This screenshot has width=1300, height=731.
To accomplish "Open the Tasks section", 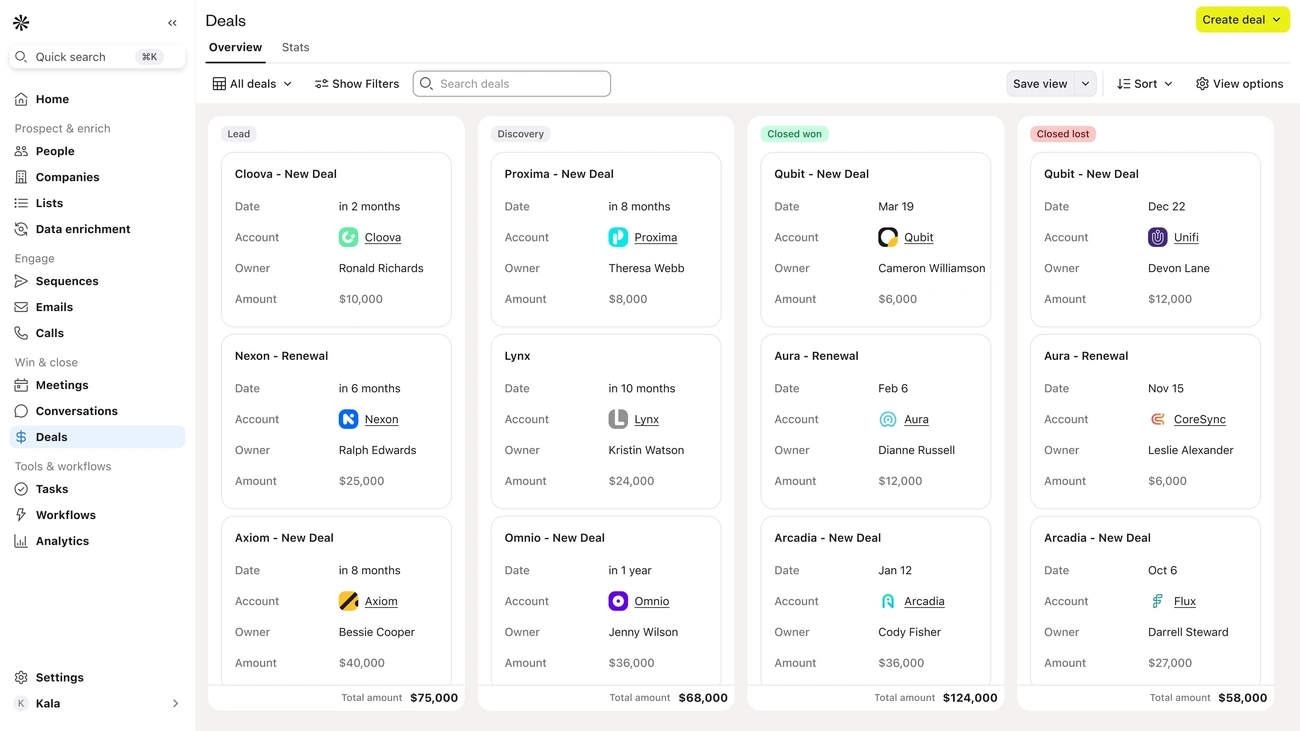I will [52, 489].
